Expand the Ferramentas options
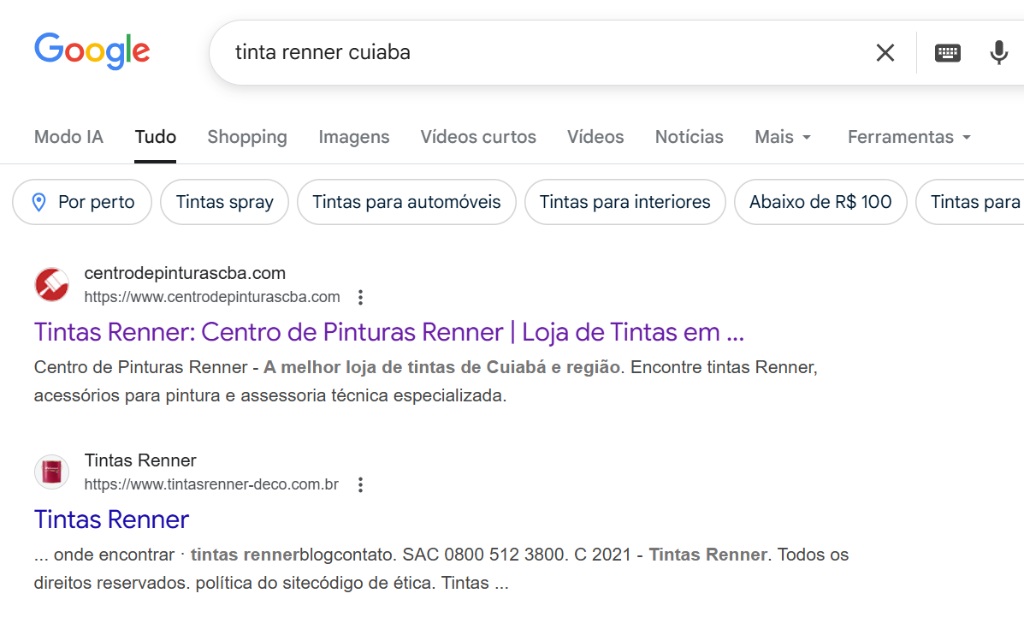The width and height of the screenshot is (1024, 641). click(x=908, y=136)
